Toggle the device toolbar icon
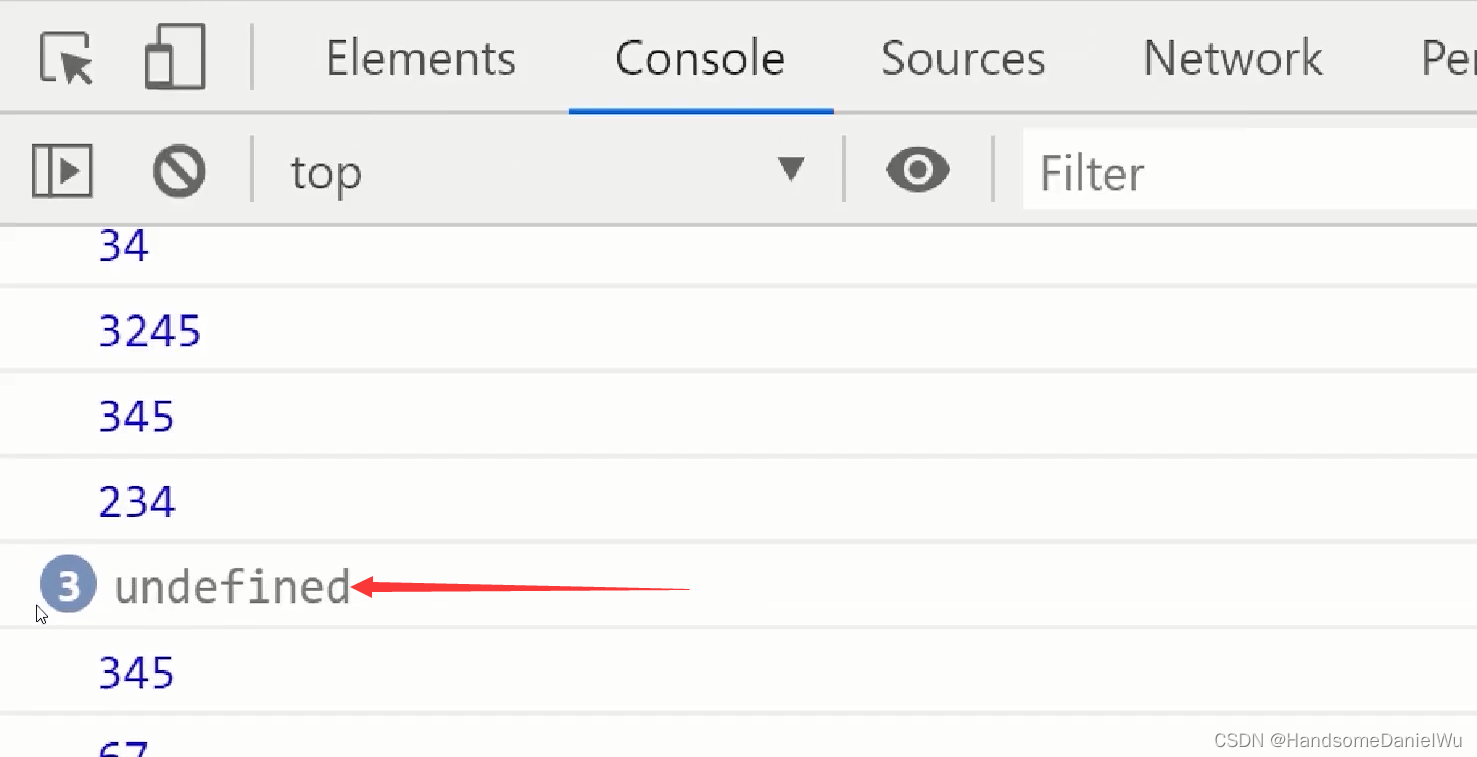This screenshot has width=1477, height=757. [x=175, y=58]
